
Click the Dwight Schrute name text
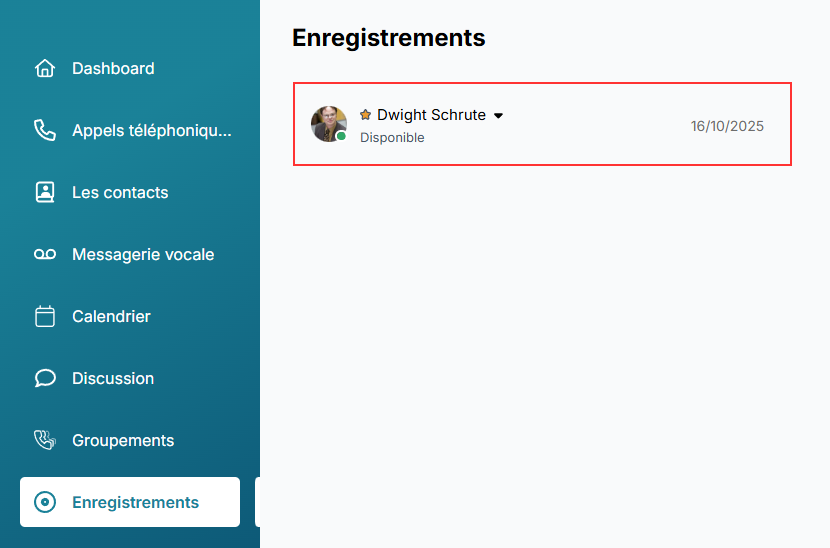[x=431, y=115]
